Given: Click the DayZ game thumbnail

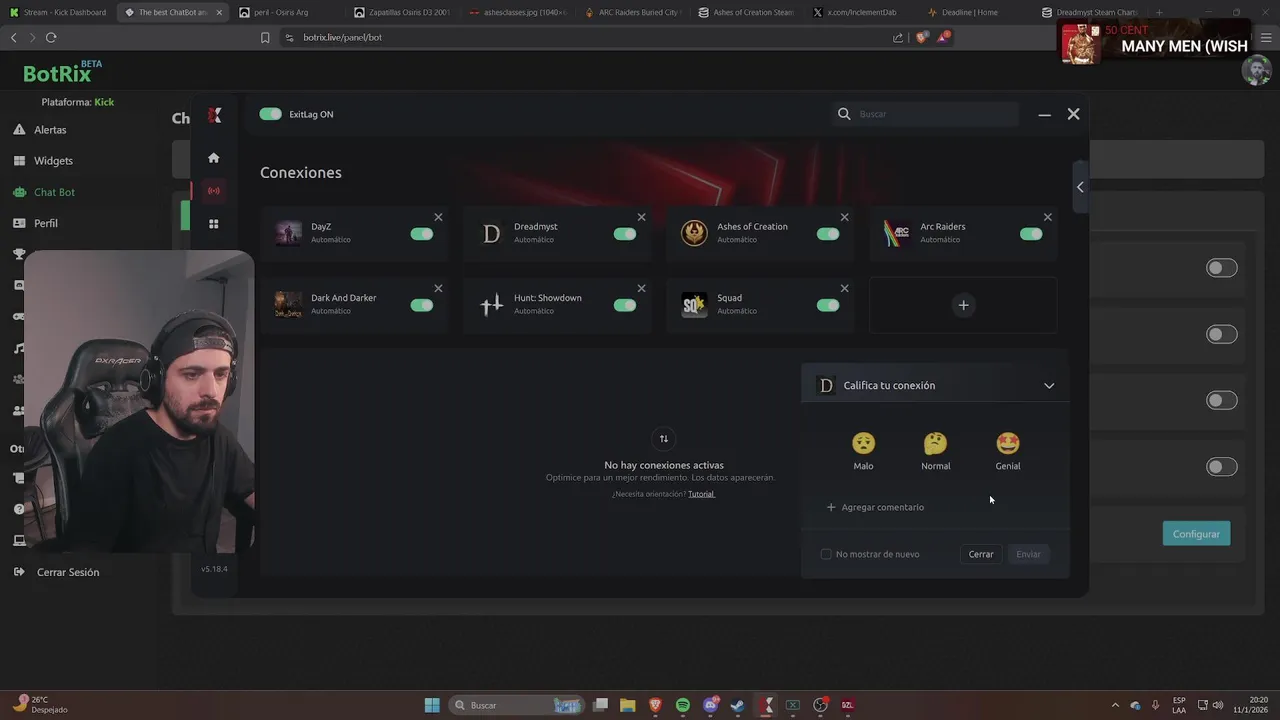Looking at the screenshot, I should 288,234.
